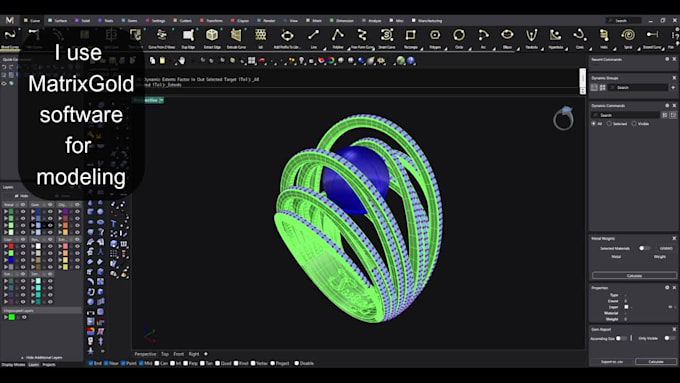Select the Rectangle tool
The image size is (680, 383).
click(410, 38)
